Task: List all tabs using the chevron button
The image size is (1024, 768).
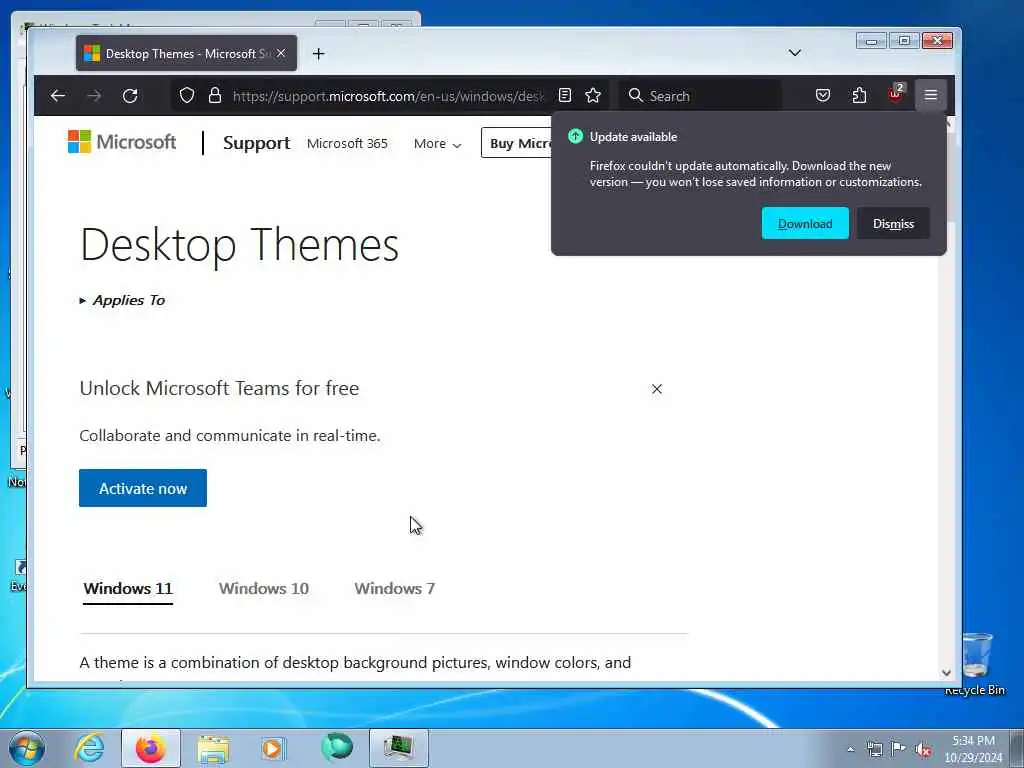Action: click(x=795, y=53)
